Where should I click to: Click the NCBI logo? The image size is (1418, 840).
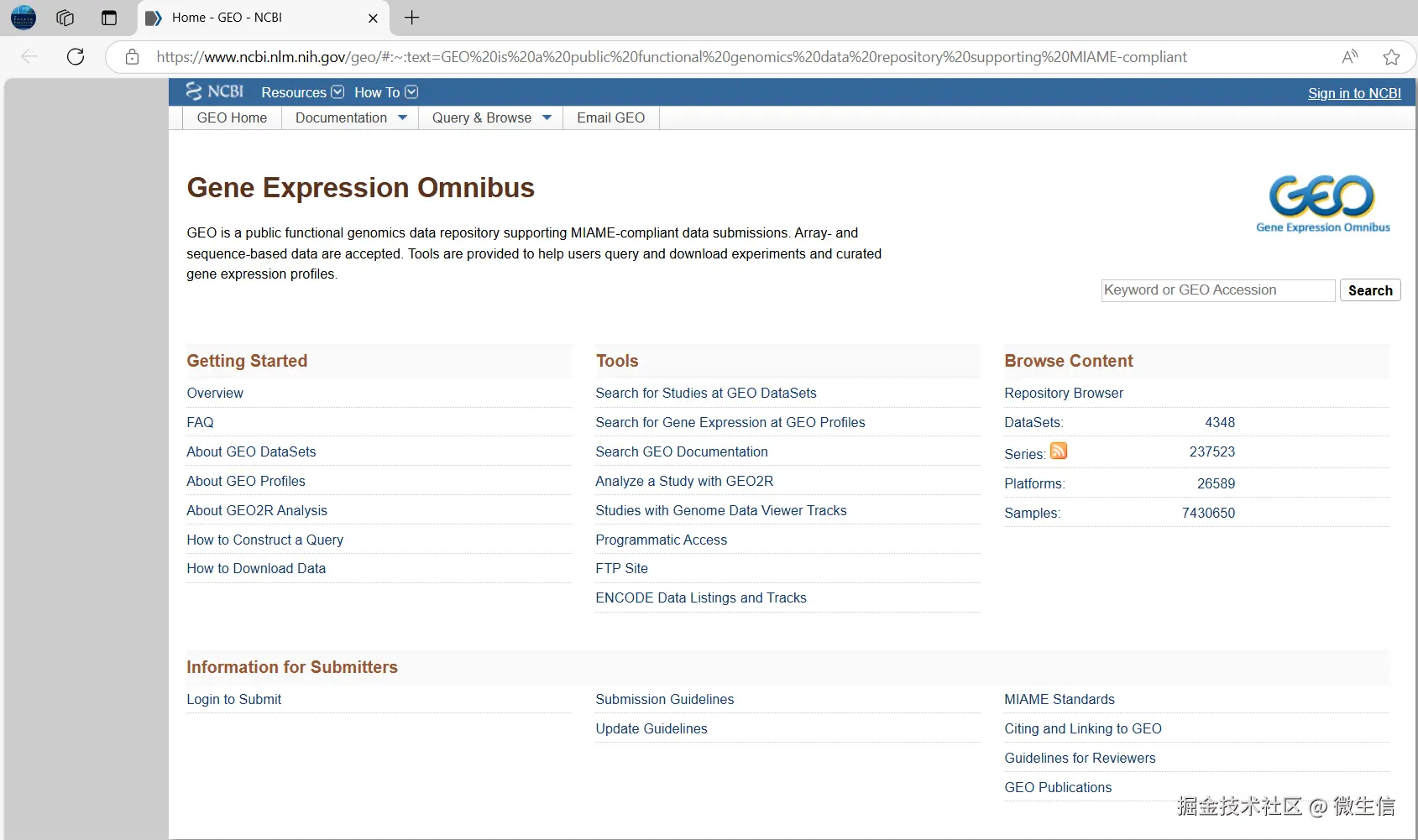[x=215, y=91]
